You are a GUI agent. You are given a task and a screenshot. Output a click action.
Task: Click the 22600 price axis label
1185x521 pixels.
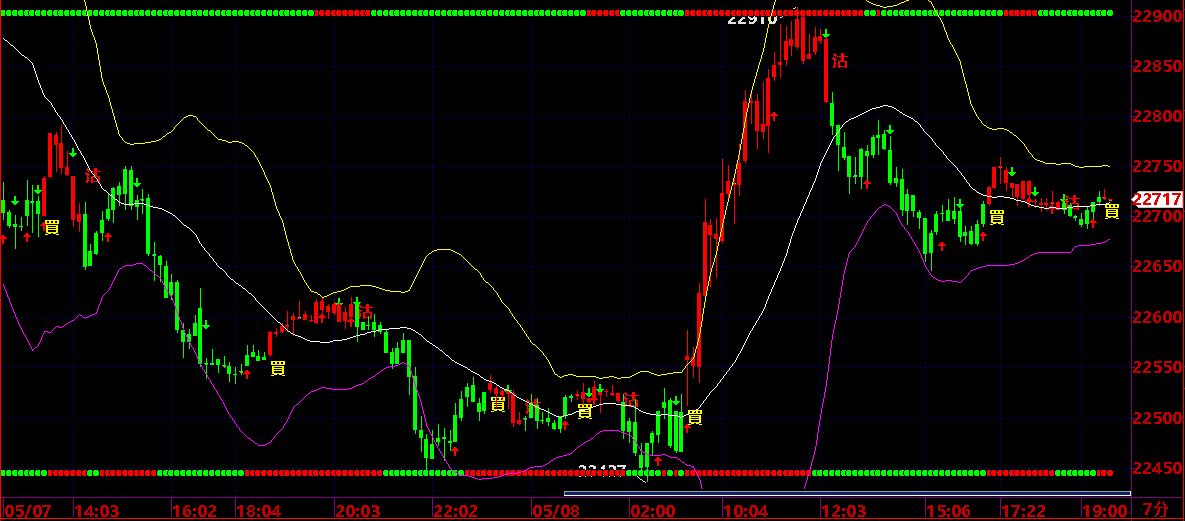[1157, 318]
